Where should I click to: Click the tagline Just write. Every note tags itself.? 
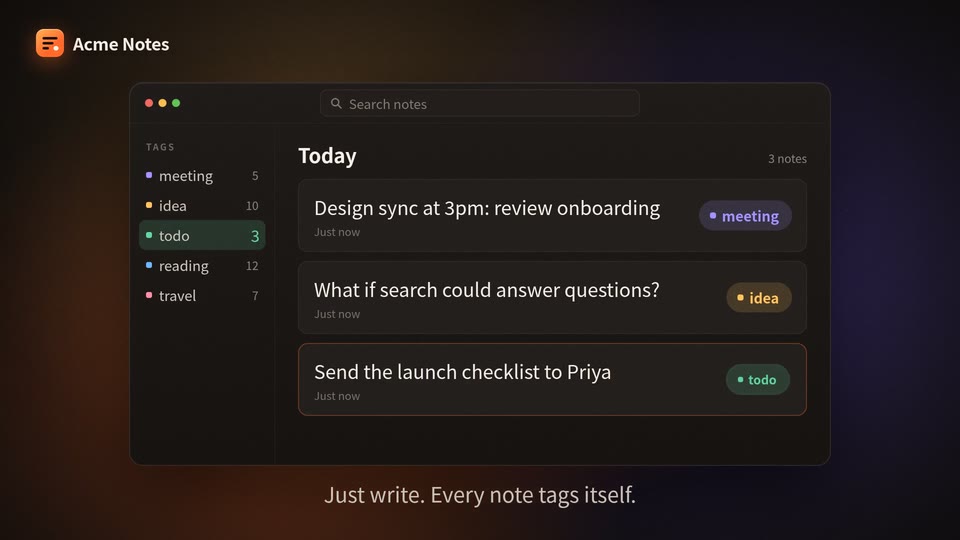click(479, 495)
